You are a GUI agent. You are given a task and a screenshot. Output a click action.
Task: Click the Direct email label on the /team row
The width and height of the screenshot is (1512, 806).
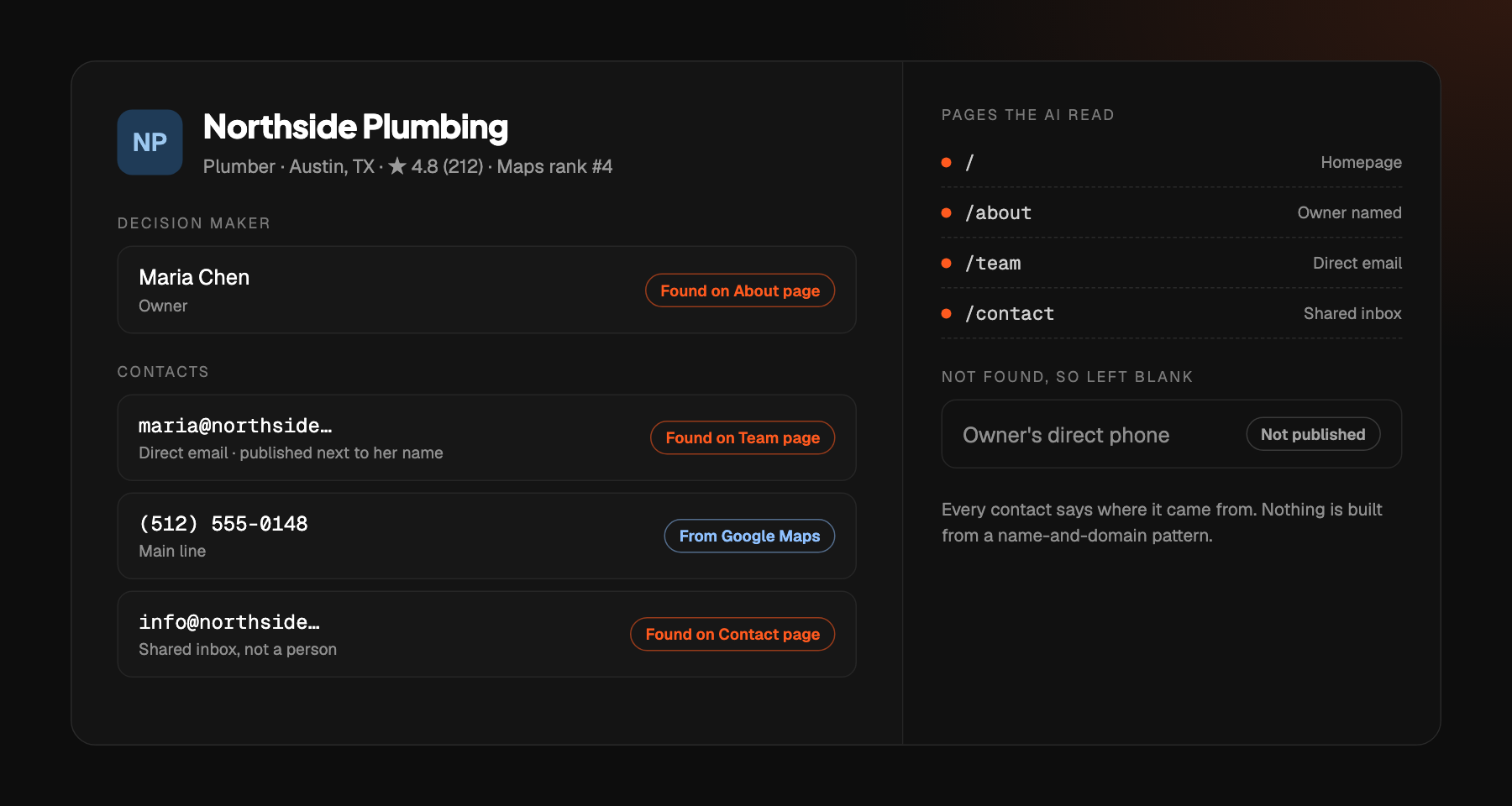(x=1357, y=263)
